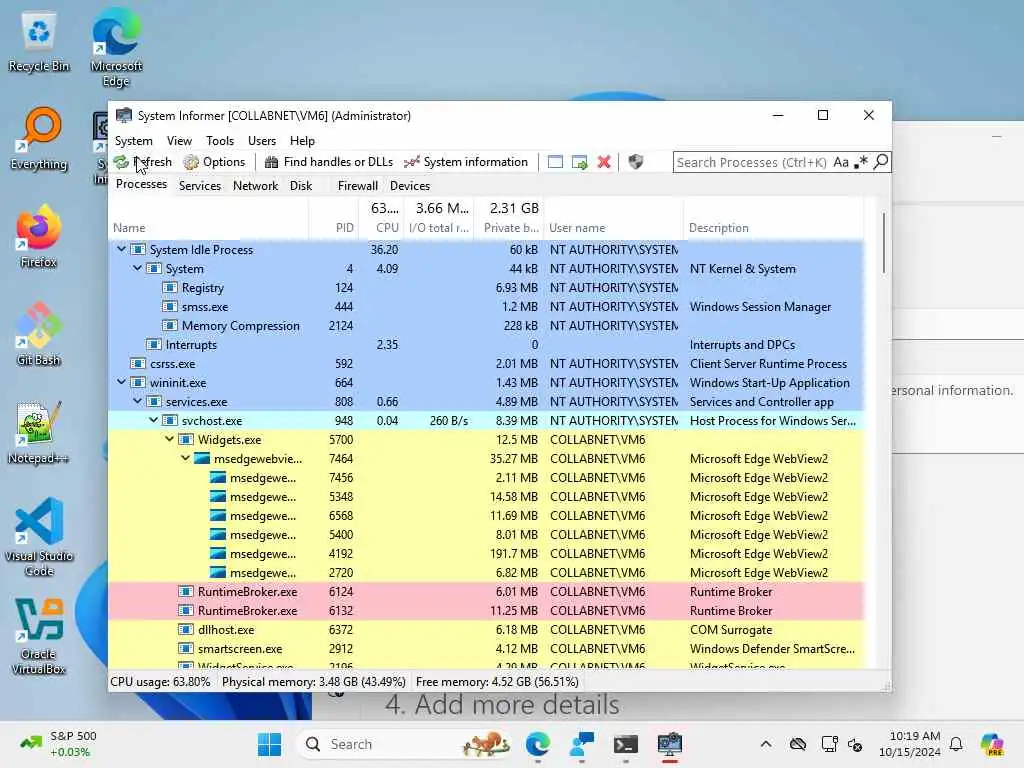Switch to the Firewall tab
Image resolution: width=1024 pixels, height=768 pixels.
[358, 185]
